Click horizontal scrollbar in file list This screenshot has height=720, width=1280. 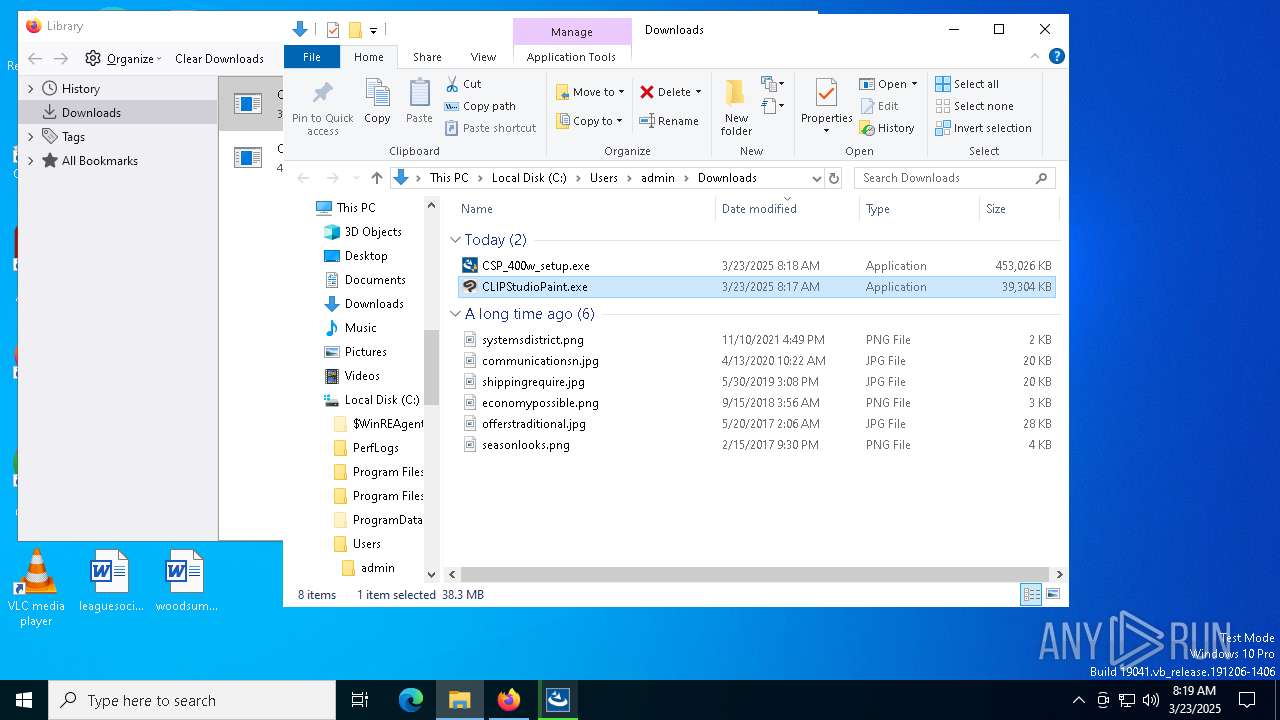pyautogui.click(x=755, y=574)
